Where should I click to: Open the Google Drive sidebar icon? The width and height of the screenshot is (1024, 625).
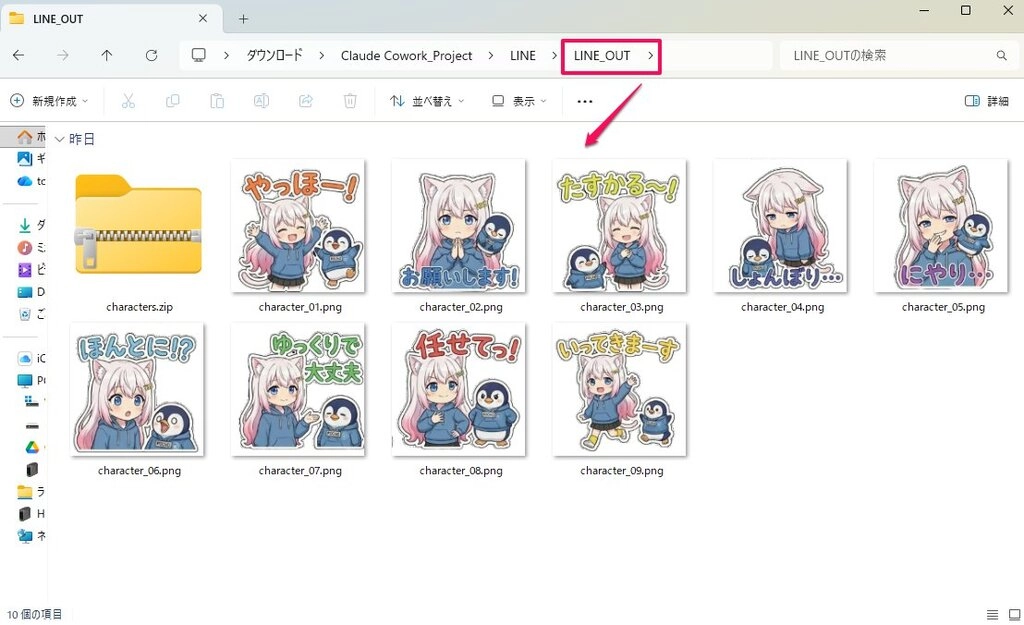click(x=32, y=447)
